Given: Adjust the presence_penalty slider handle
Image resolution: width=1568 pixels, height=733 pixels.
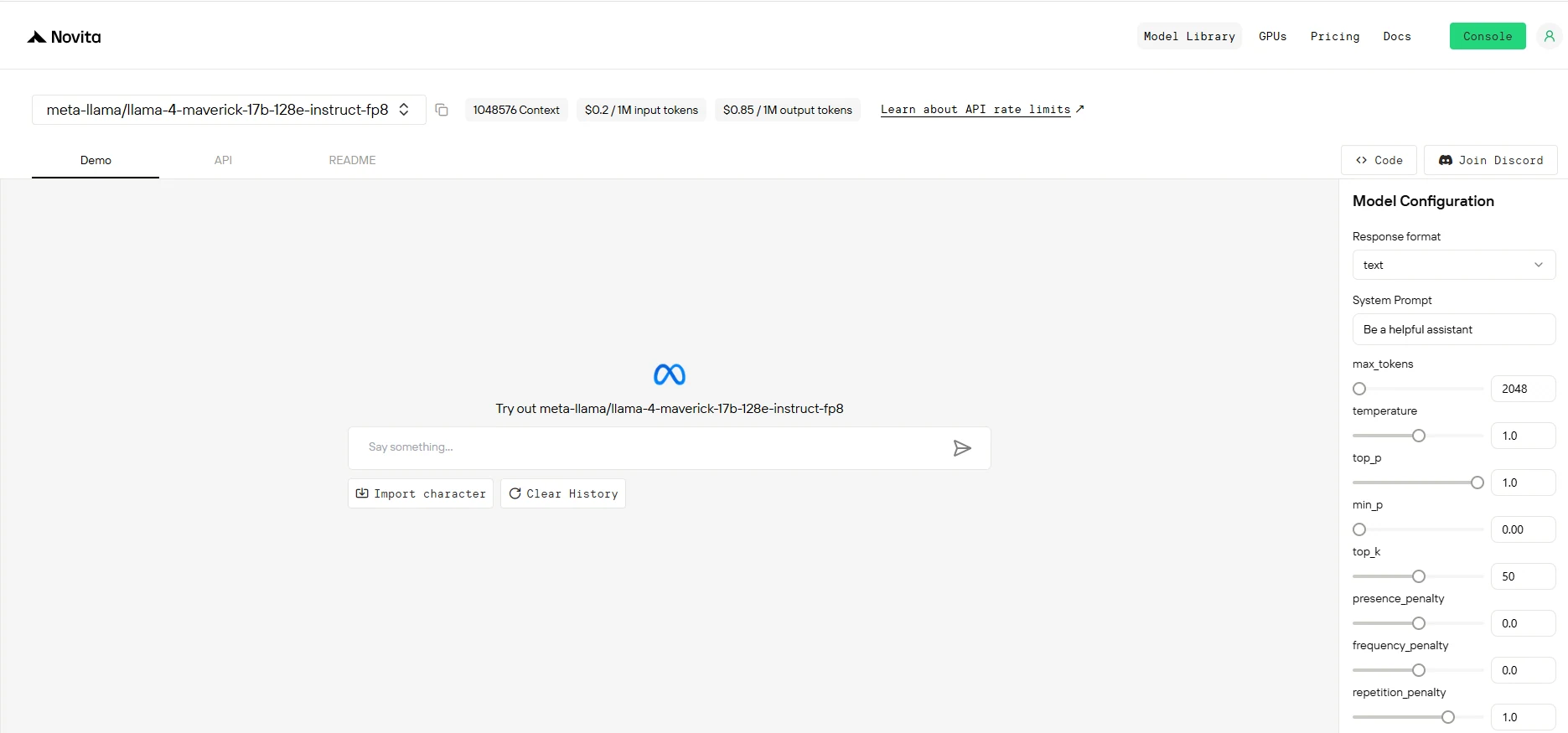Looking at the screenshot, I should (x=1419, y=623).
